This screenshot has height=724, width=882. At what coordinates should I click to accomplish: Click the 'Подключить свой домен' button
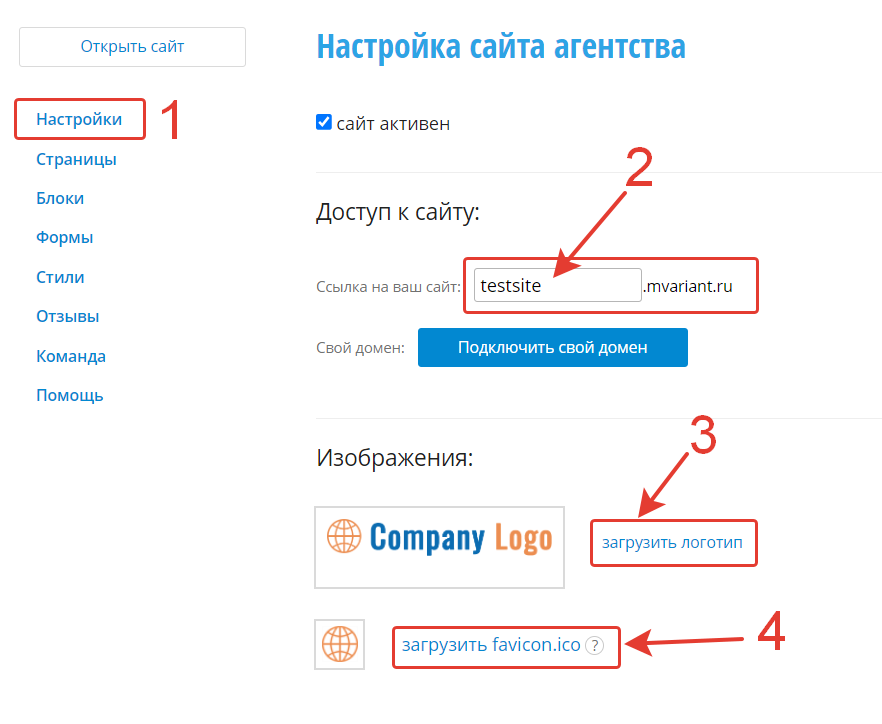point(552,348)
